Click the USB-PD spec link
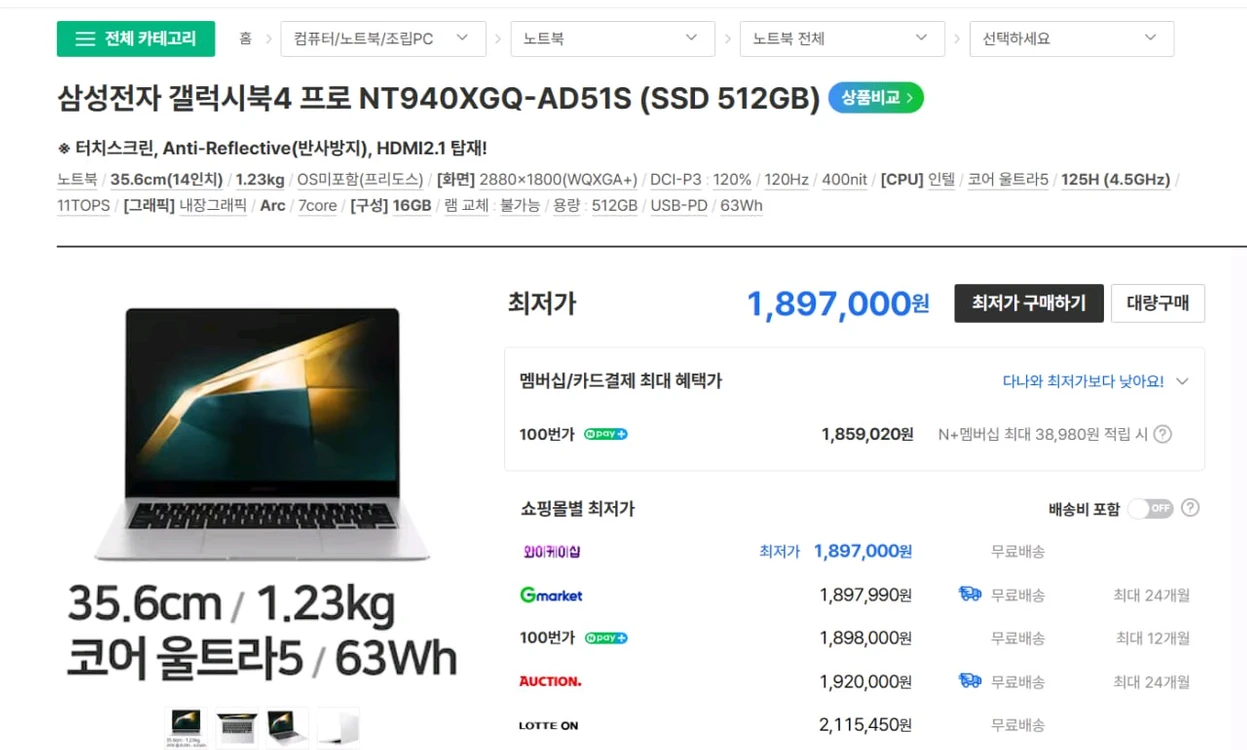Screen dimensions: 1247x750 click(x=679, y=206)
